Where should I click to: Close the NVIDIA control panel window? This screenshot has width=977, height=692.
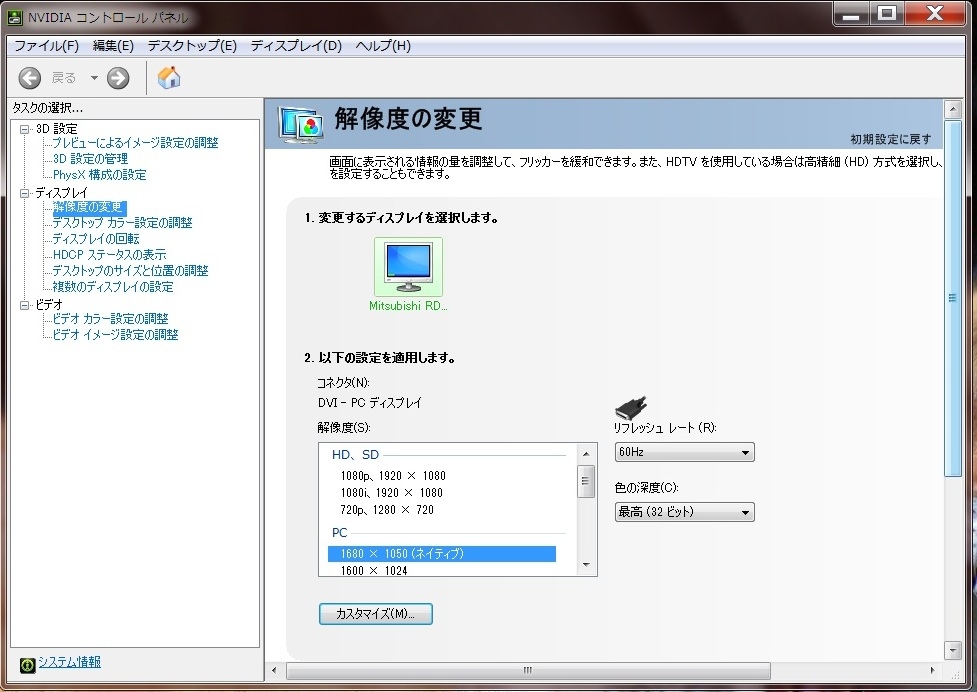935,14
